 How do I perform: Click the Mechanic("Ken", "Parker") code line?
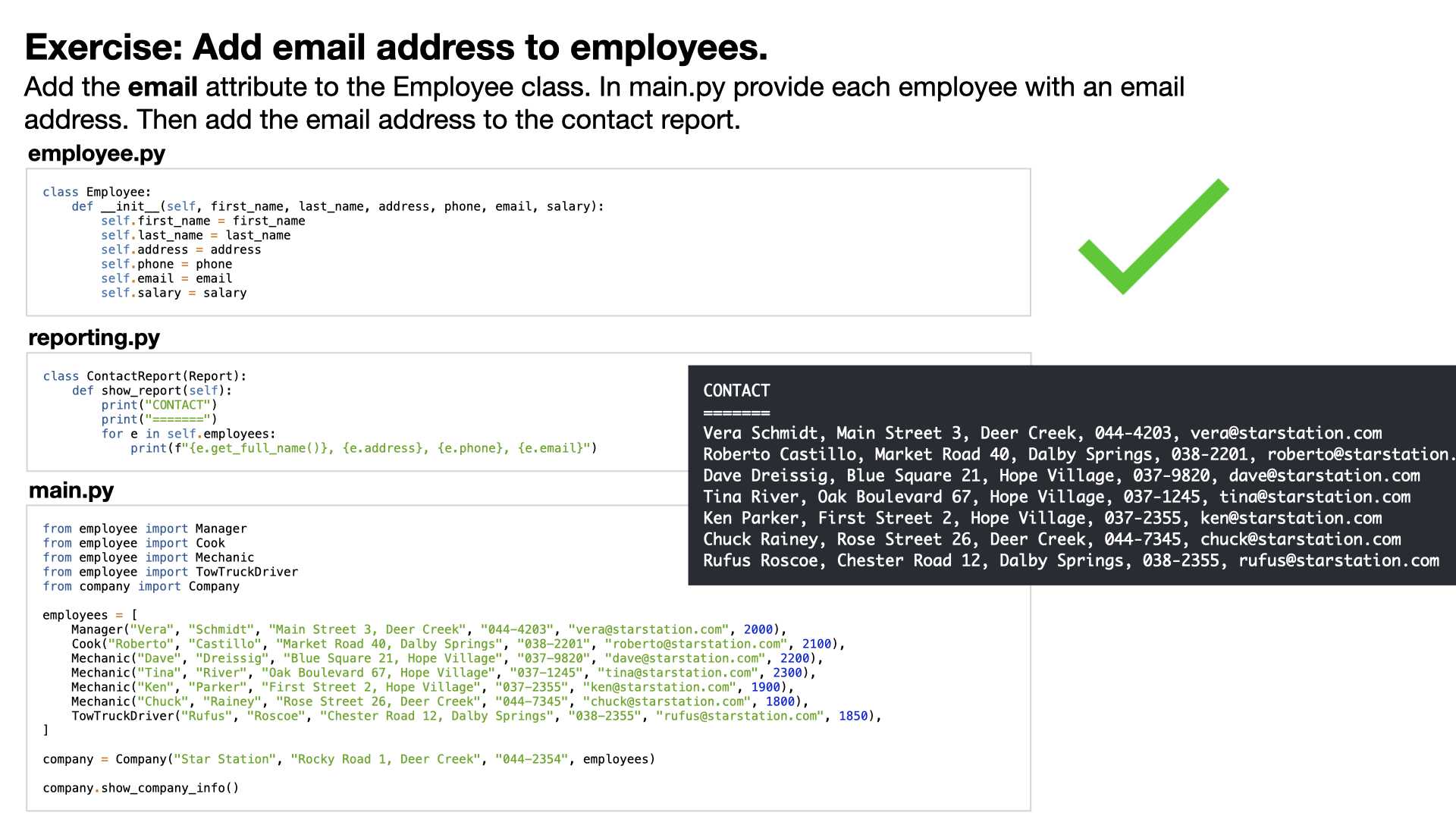click(433, 688)
